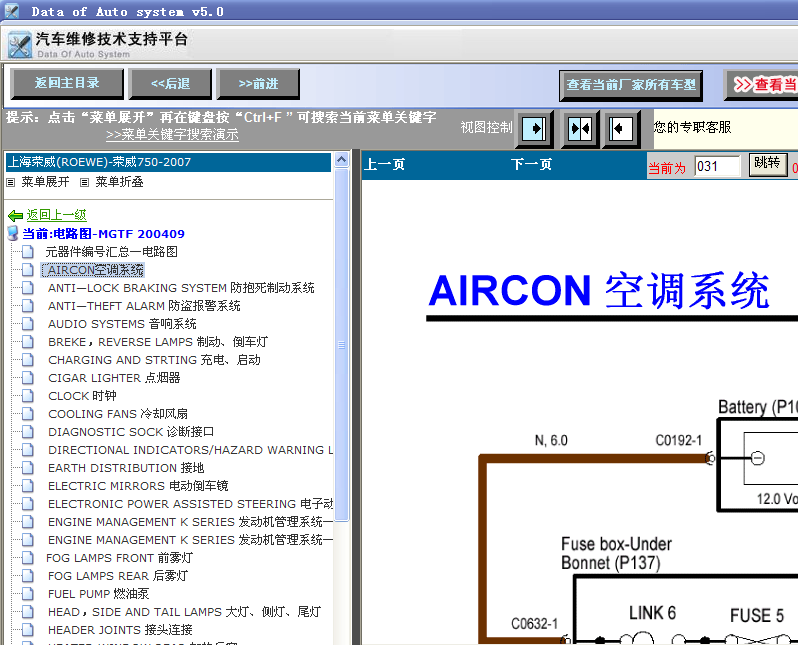The image size is (798, 645).
Task: Click page icon beside COOLING FANS
Action: 27,414
